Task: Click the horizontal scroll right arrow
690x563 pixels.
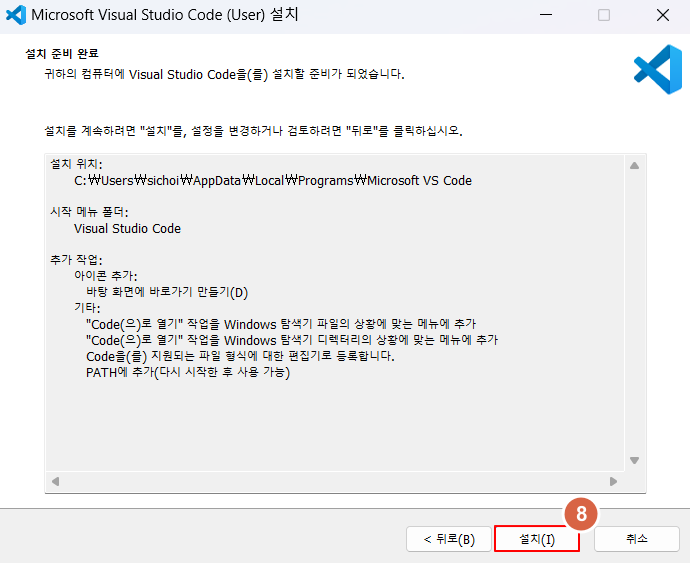Action: click(613, 481)
